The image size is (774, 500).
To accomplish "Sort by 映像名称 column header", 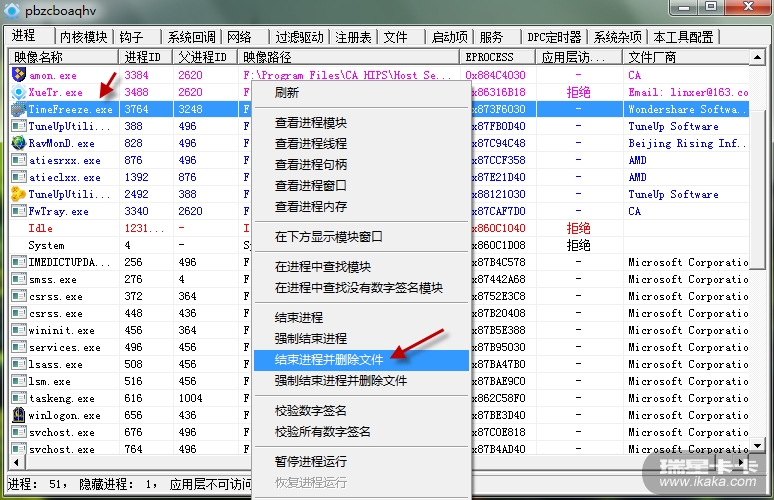I will tap(64, 57).
